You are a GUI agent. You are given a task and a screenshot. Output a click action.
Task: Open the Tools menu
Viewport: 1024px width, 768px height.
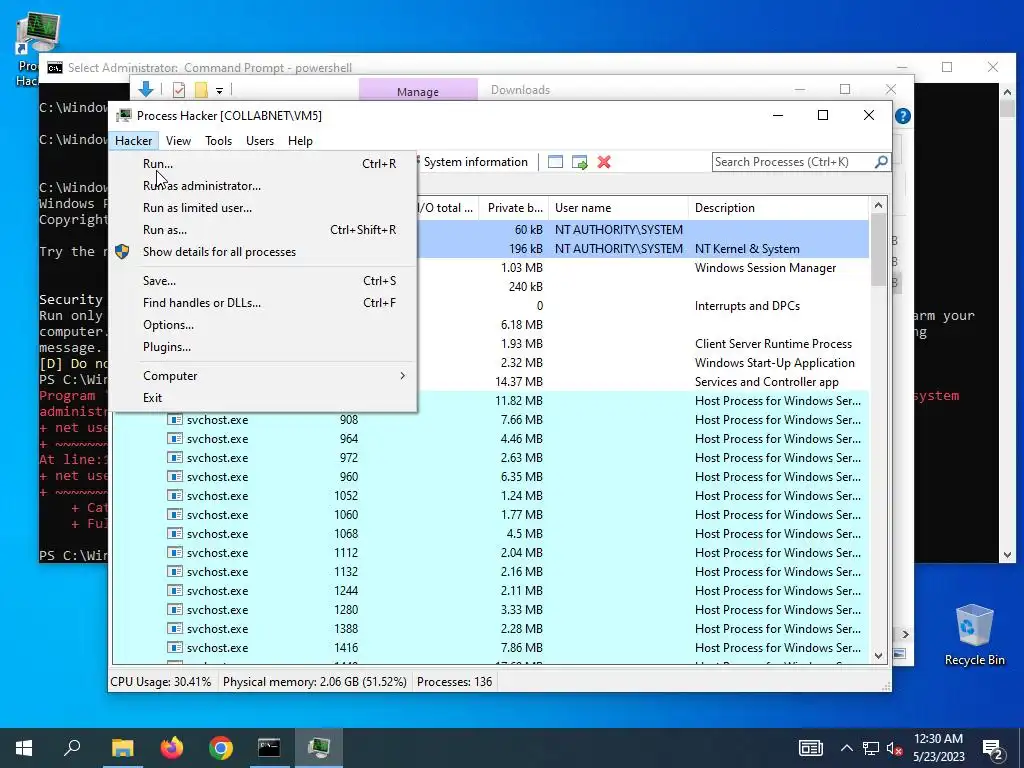(218, 140)
